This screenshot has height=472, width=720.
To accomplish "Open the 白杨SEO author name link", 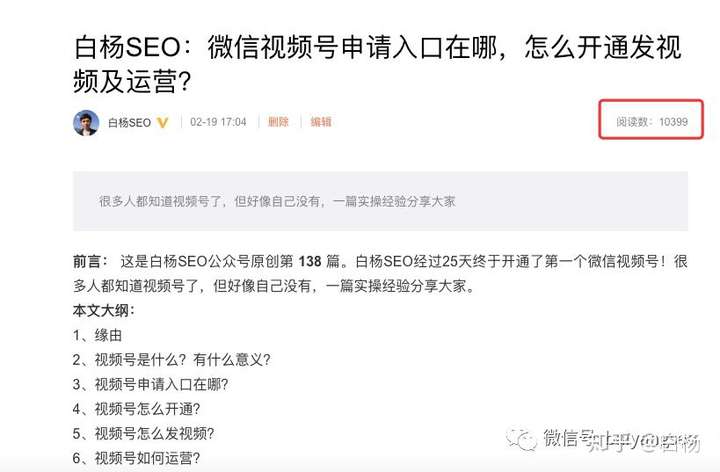I will coord(129,123).
